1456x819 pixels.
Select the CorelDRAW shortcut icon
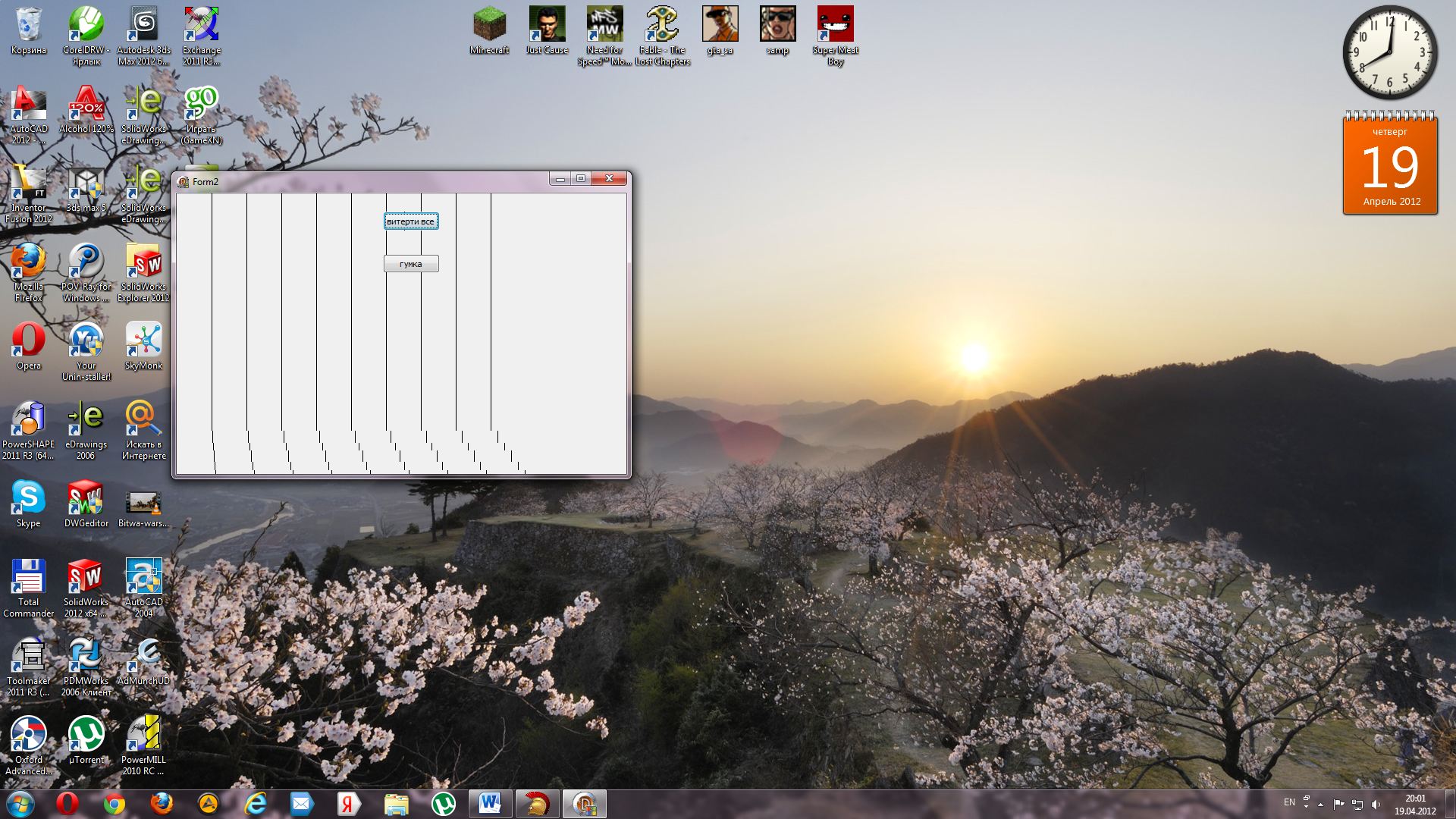tap(86, 36)
